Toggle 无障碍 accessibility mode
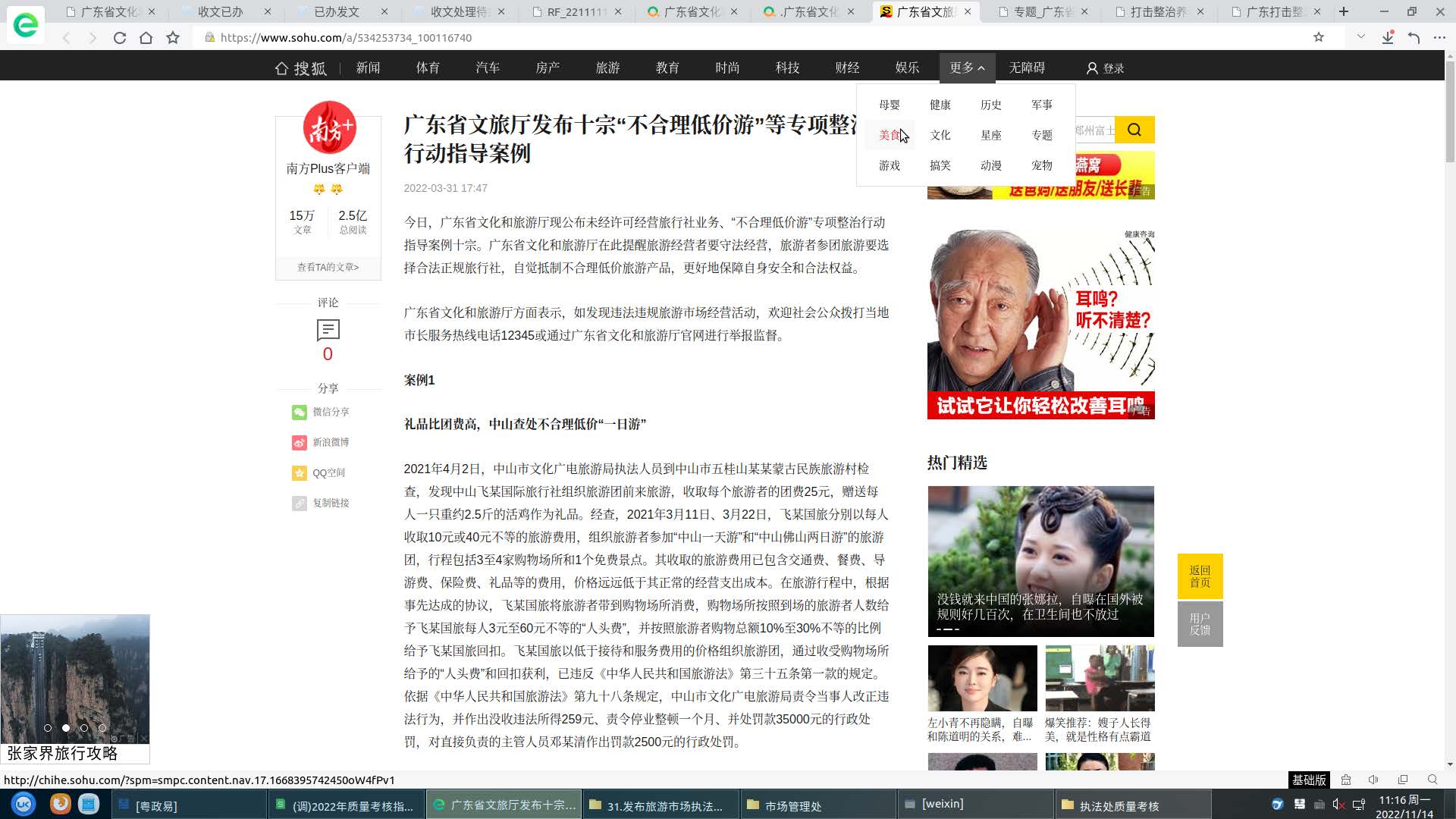The image size is (1456, 819). pos(1027,67)
